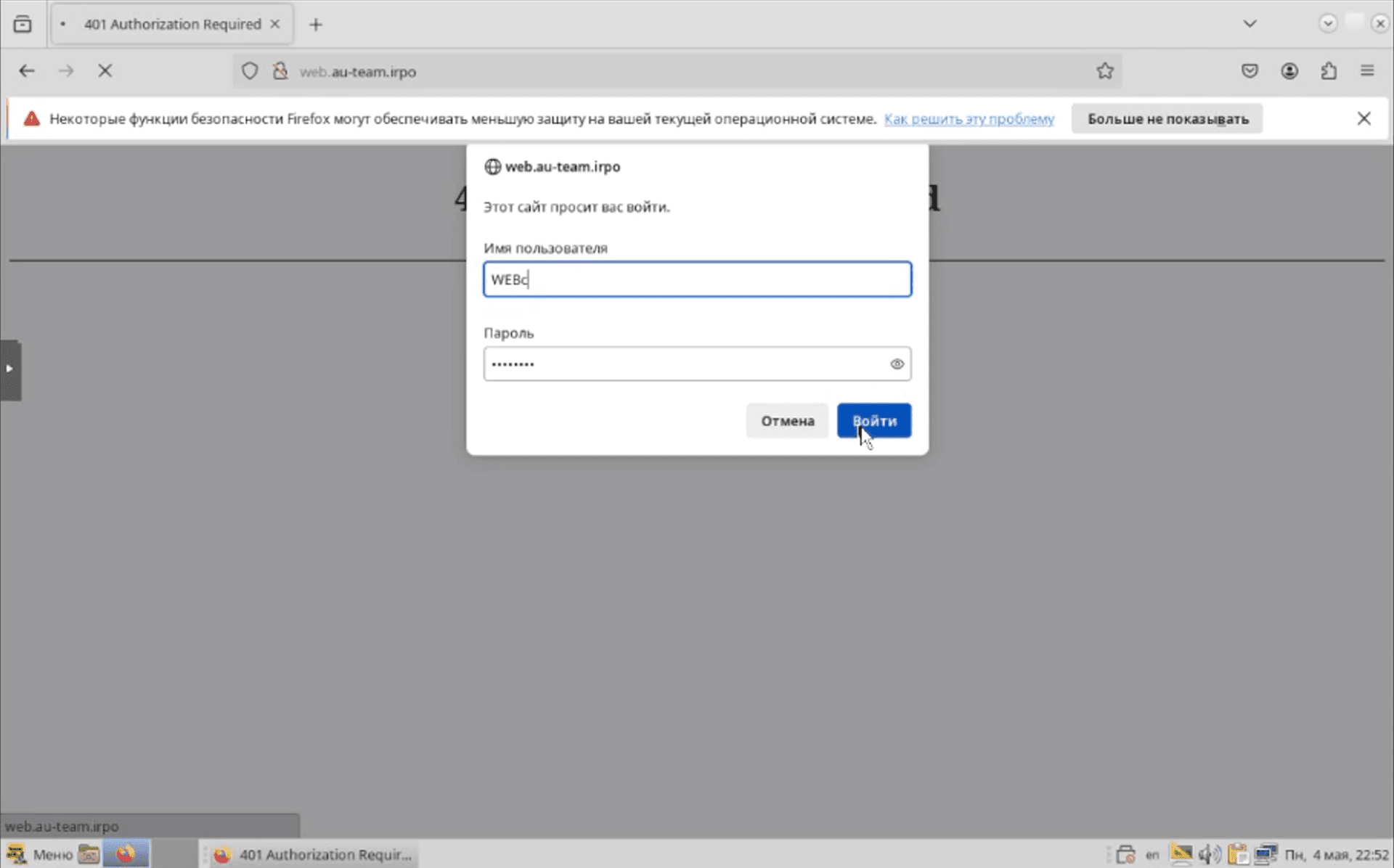Image resolution: width=1394 pixels, height=868 pixels.
Task: Open the Firefox View button
Action: pos(23,24)
